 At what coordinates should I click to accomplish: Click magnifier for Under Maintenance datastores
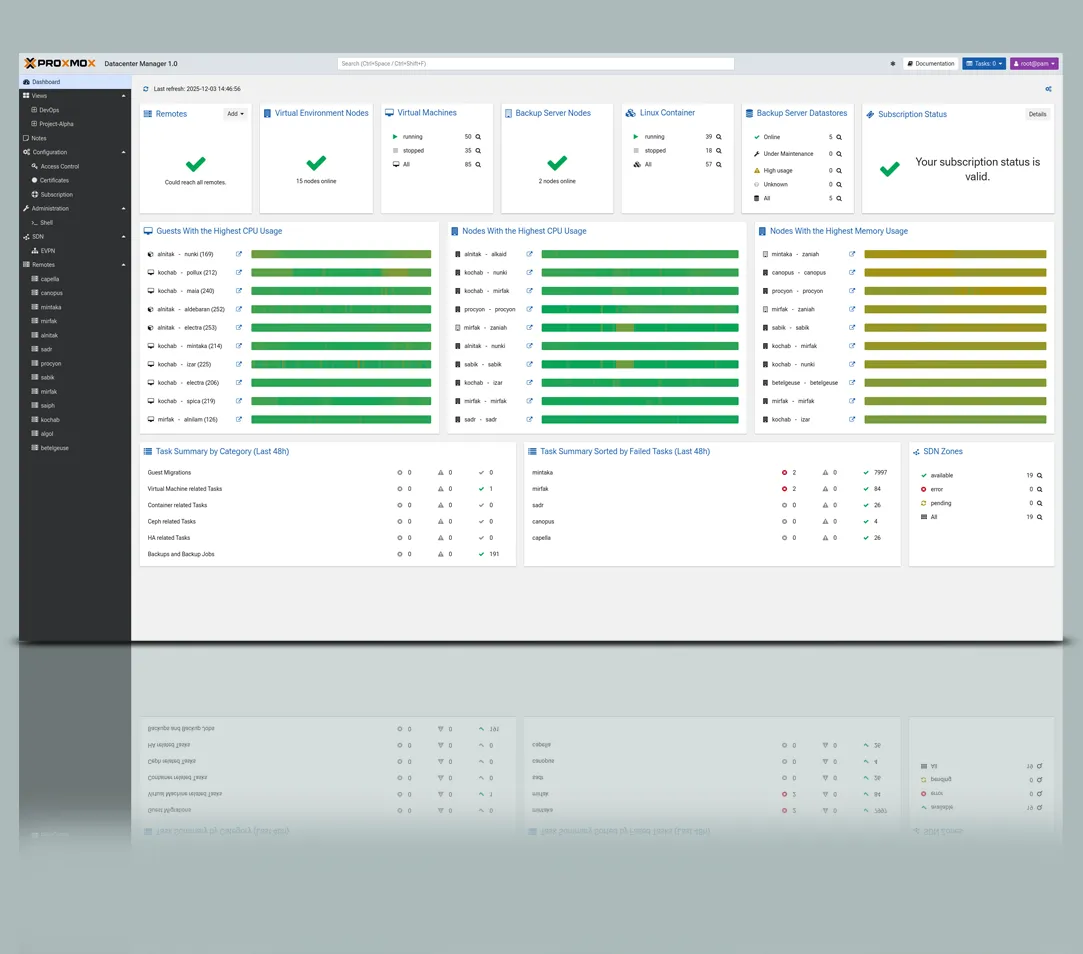click(x=839, y=154)
